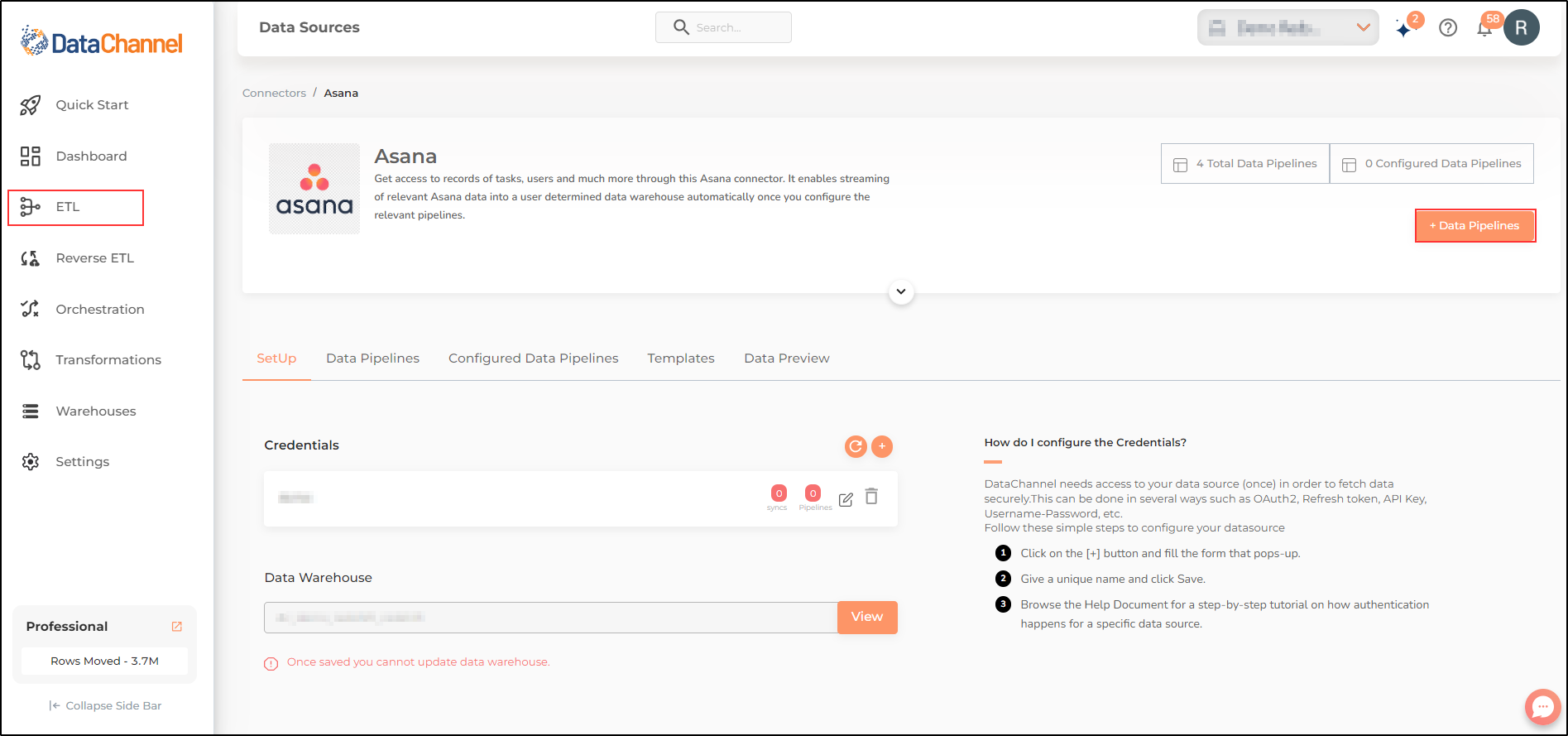Viewport: 1568px width, 736px height.
Task: Click the Professional plan label
Action: pyautogui.click(x=67, y=627)
